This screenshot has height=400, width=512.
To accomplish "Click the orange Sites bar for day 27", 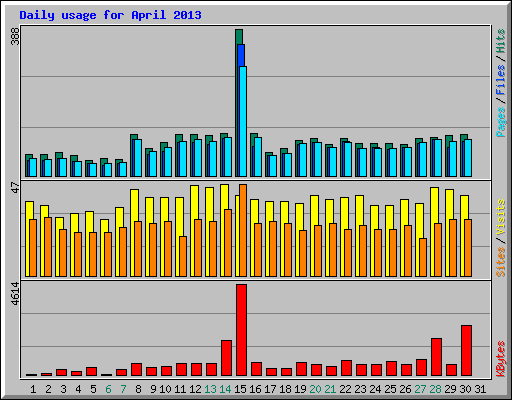I will (x=423, y=257).
